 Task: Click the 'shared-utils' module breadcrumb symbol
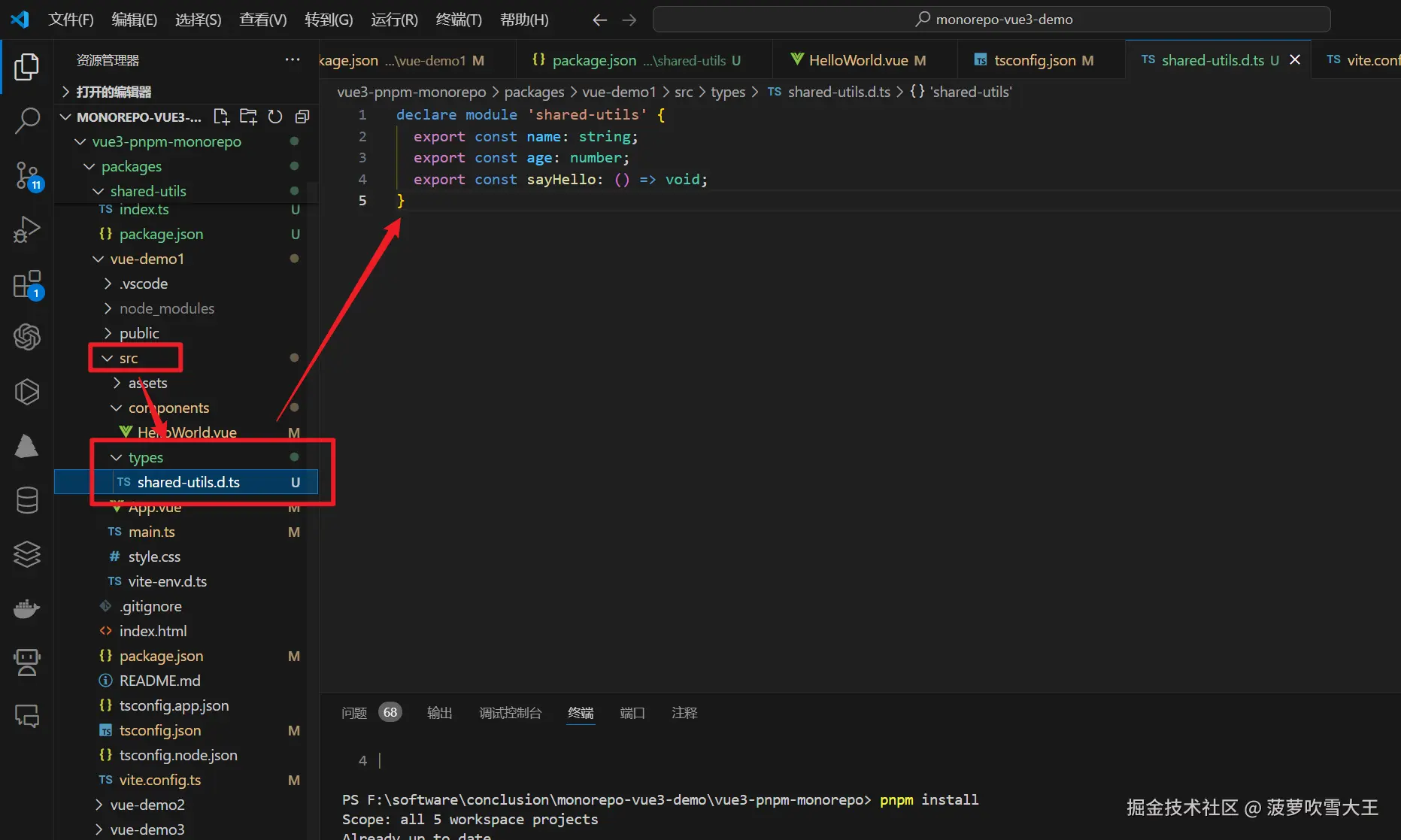pyautogui.click(x=961, y=92)
